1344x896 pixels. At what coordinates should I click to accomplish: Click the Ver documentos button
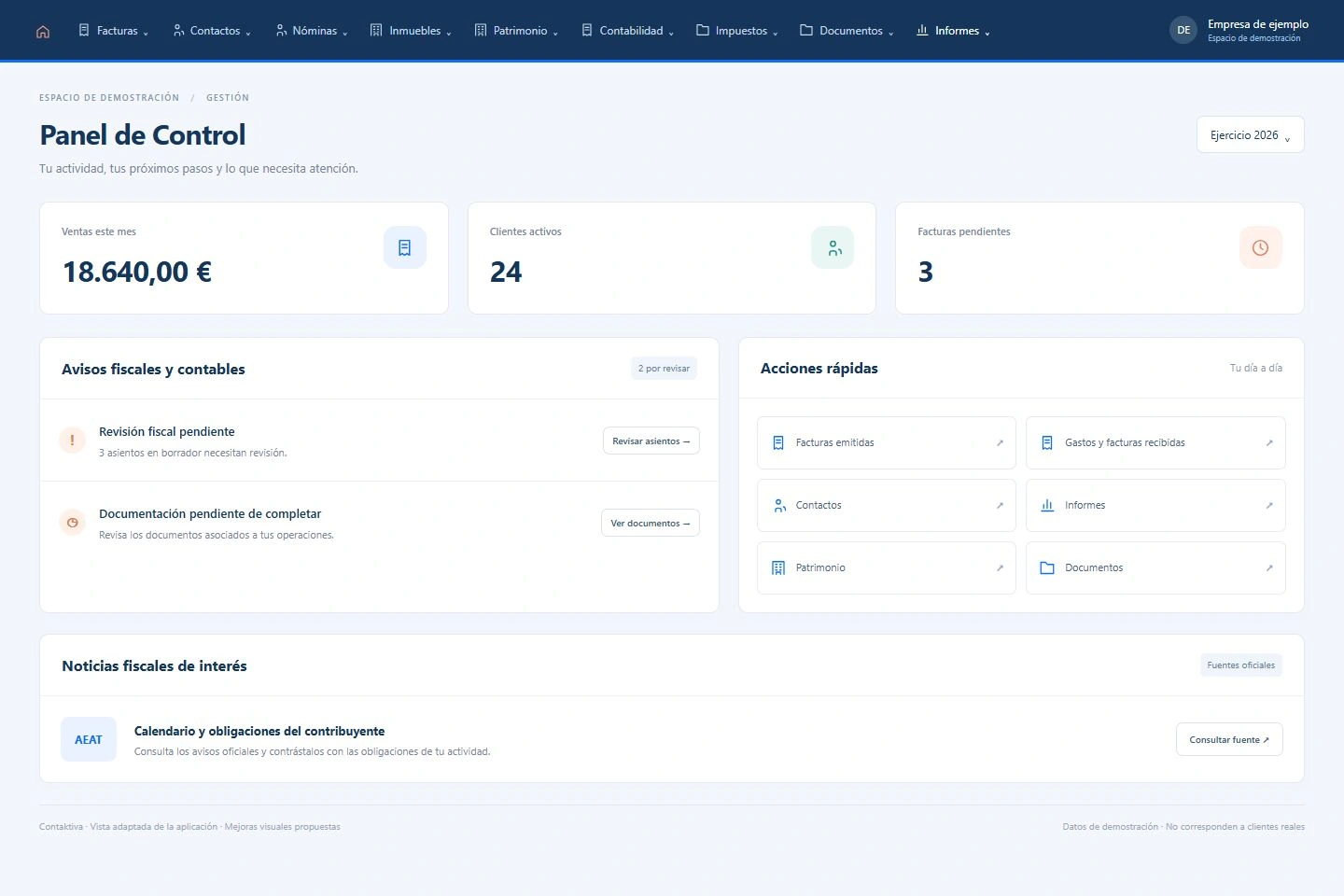pos(651,523)
